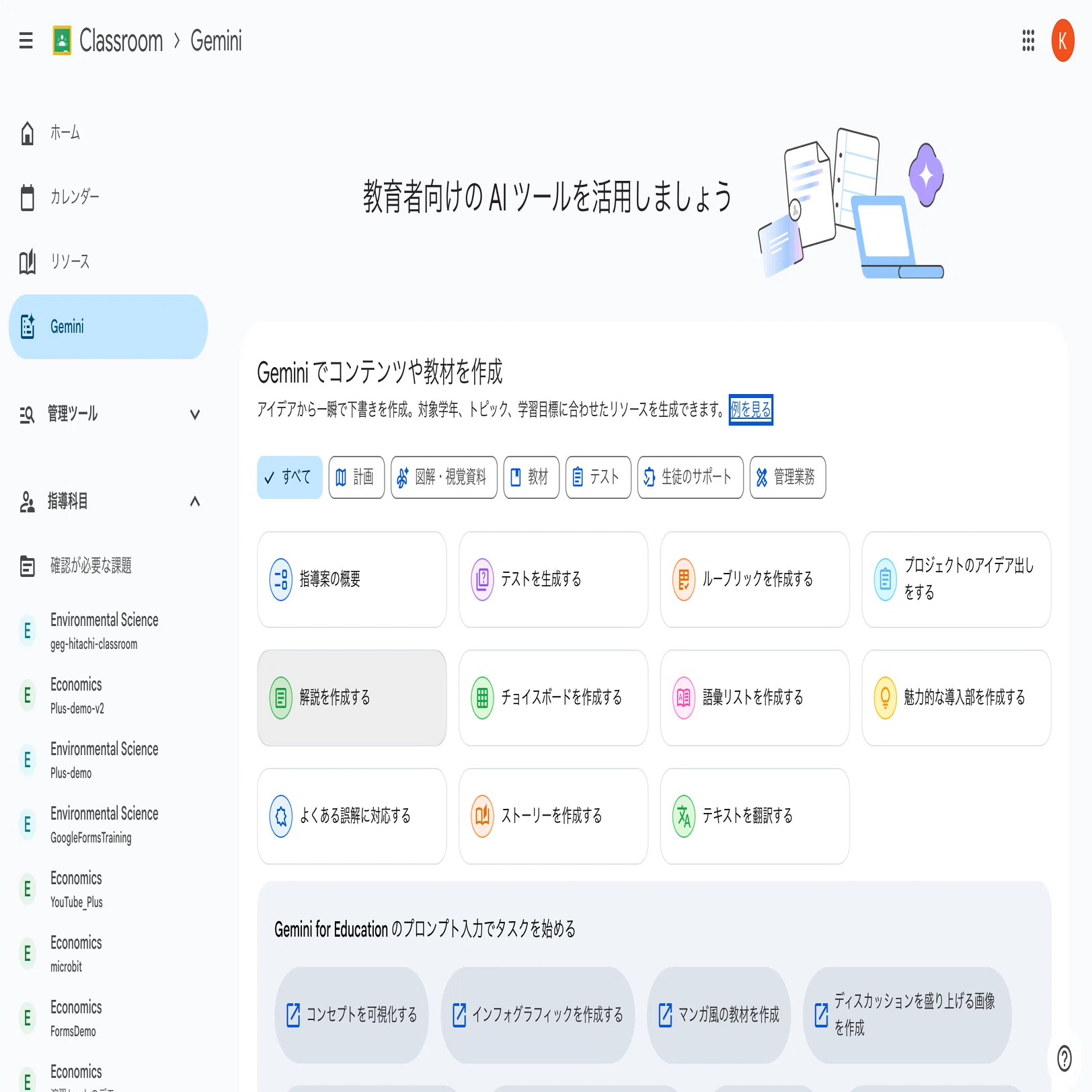Open the help question mark button
Viewport: 1092px width, 1092px height.
coord(1064,1058)
